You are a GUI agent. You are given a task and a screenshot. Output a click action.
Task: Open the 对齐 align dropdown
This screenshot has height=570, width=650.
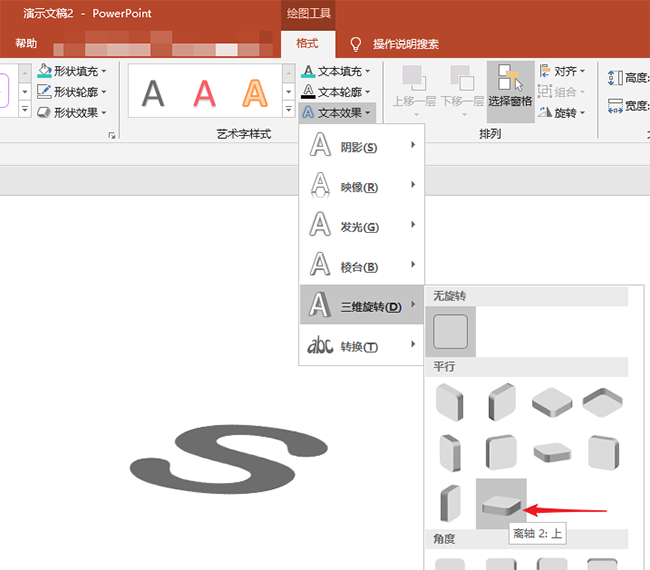tap(562, 71)
